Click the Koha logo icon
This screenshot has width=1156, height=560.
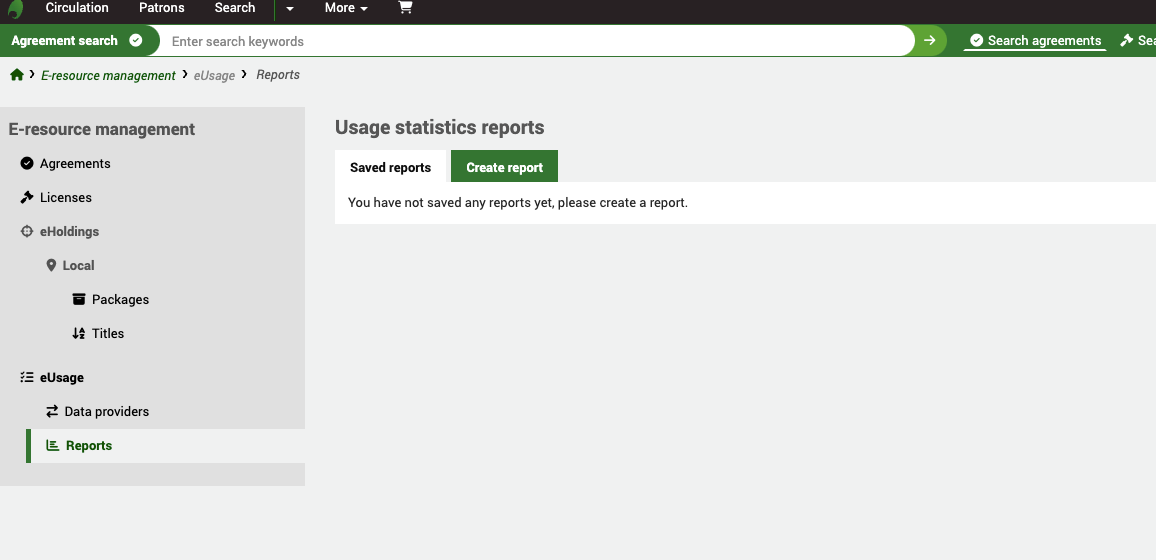[15, 9]
